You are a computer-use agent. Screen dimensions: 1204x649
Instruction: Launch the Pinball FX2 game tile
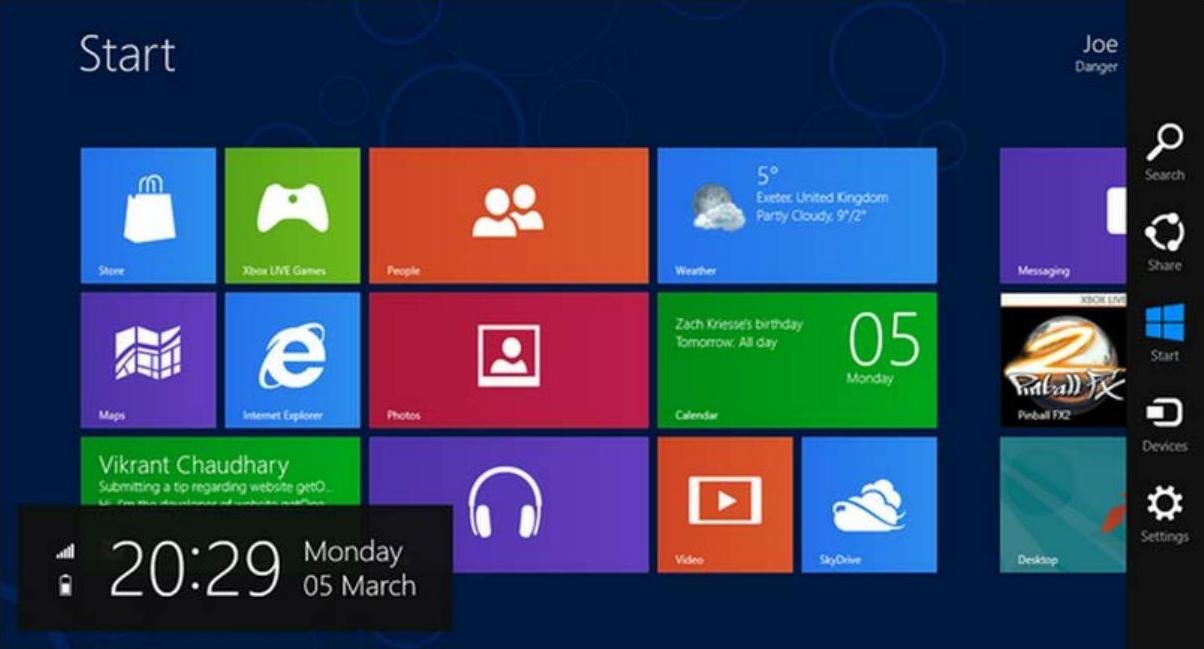pos(1063,360)
